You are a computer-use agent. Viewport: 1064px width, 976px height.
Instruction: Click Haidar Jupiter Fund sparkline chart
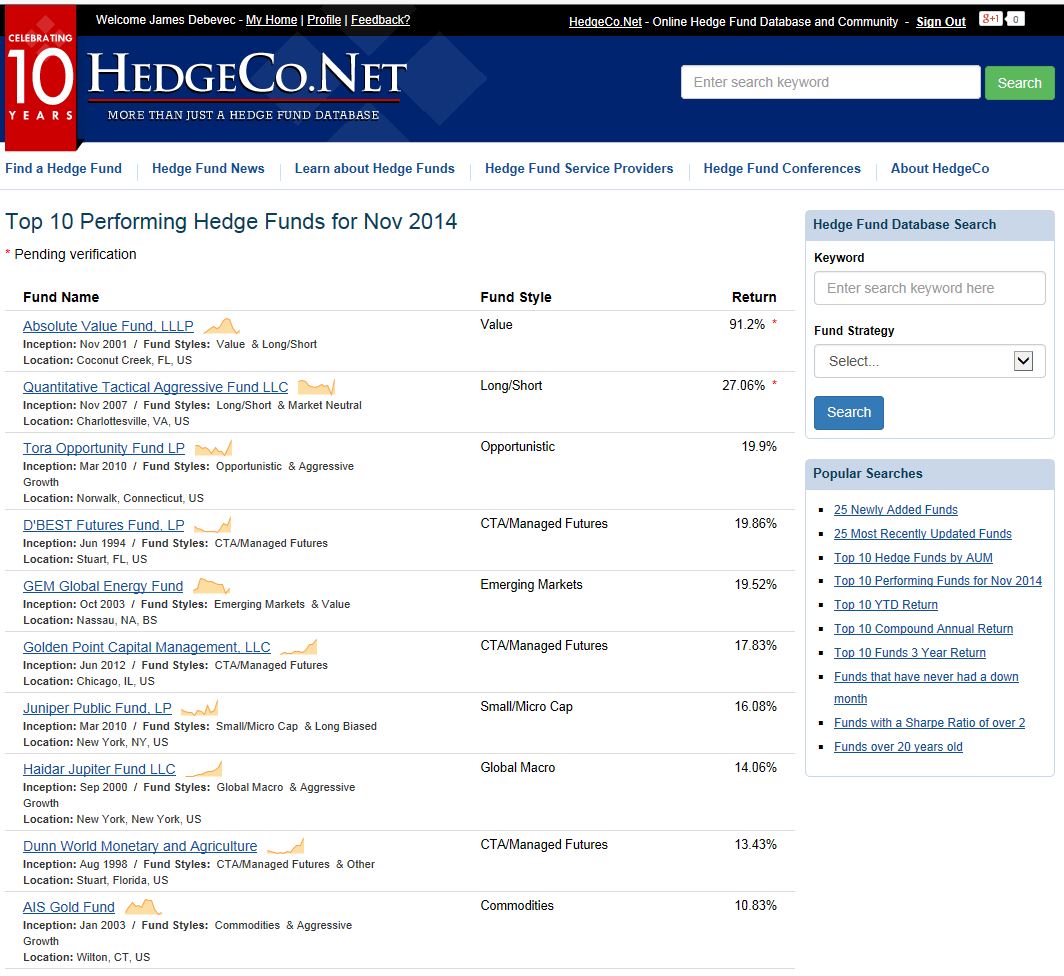204,769
